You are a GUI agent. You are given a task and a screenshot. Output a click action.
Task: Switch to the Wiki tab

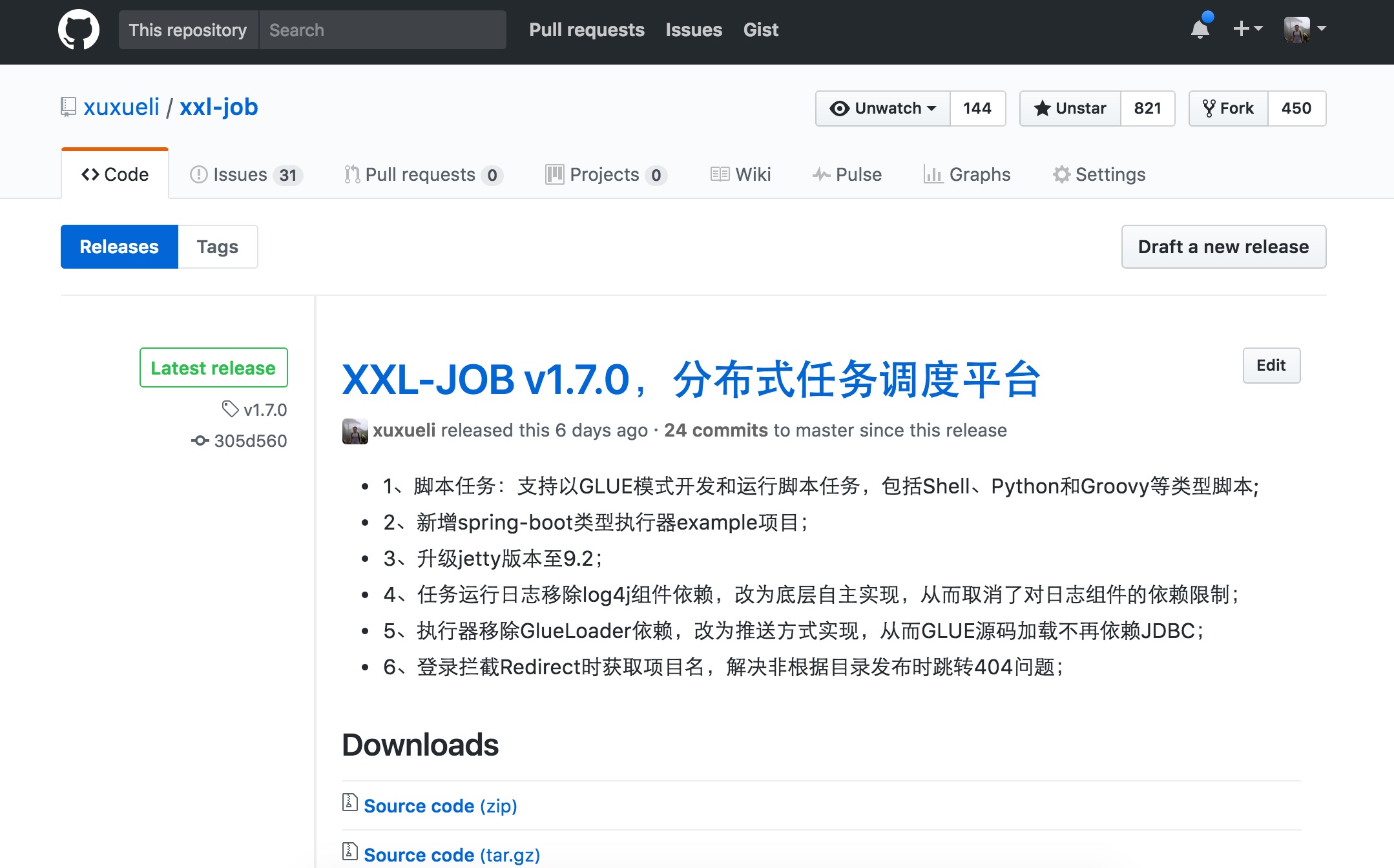tap(740, 174)
